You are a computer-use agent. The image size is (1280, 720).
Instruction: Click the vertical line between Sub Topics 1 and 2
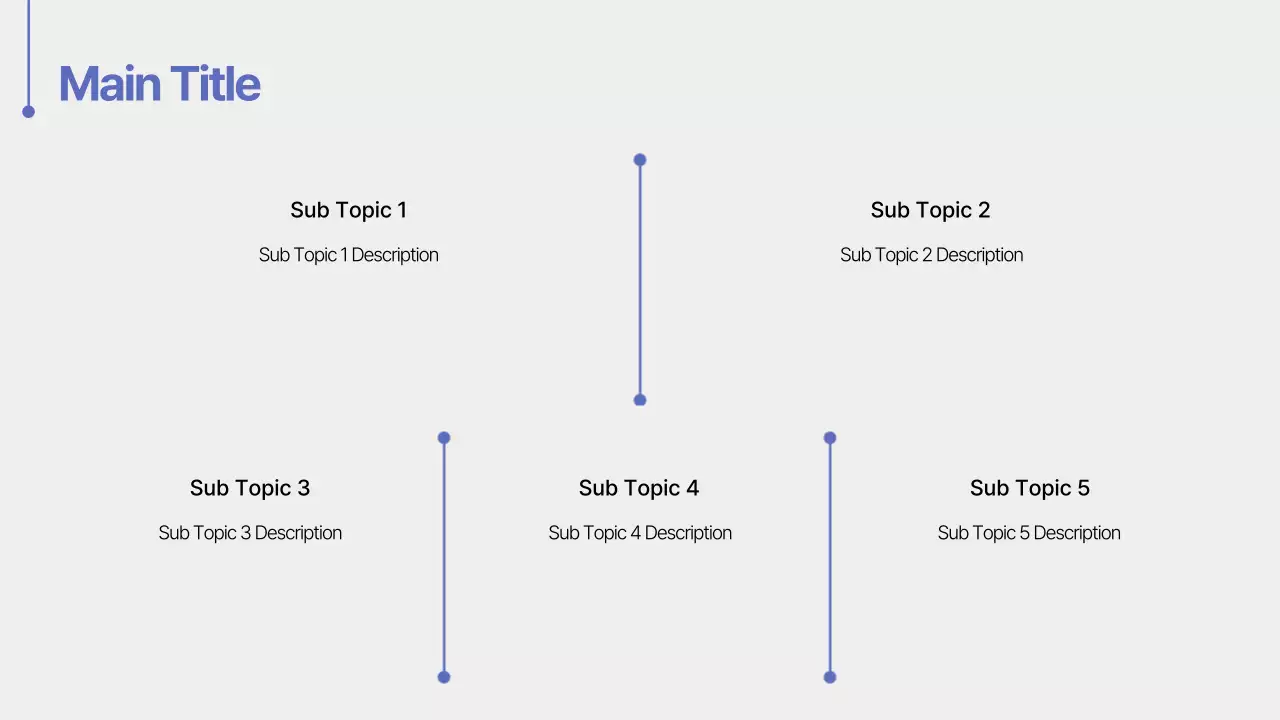[640, 280]
